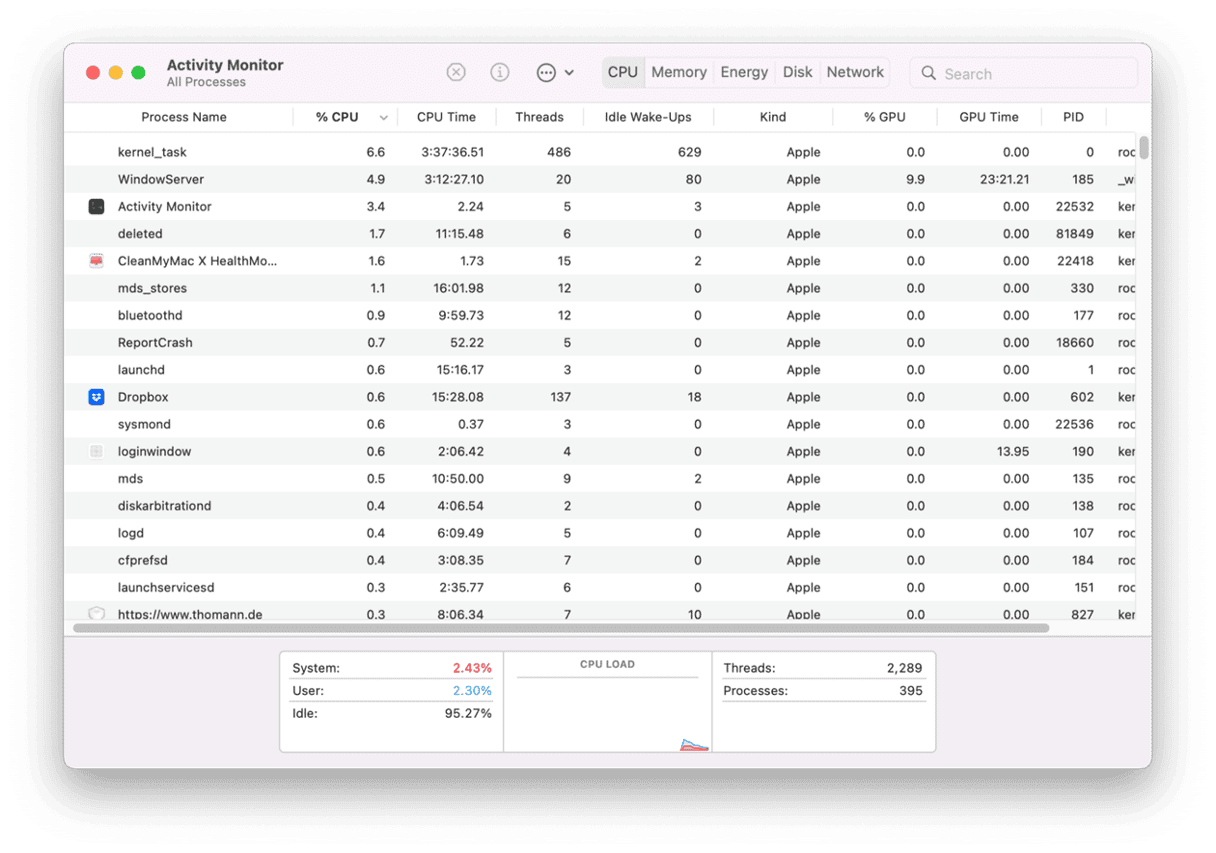Click the stop process X icon
This screenshot has height=853, width=1216.
click(x=456, y=72)
